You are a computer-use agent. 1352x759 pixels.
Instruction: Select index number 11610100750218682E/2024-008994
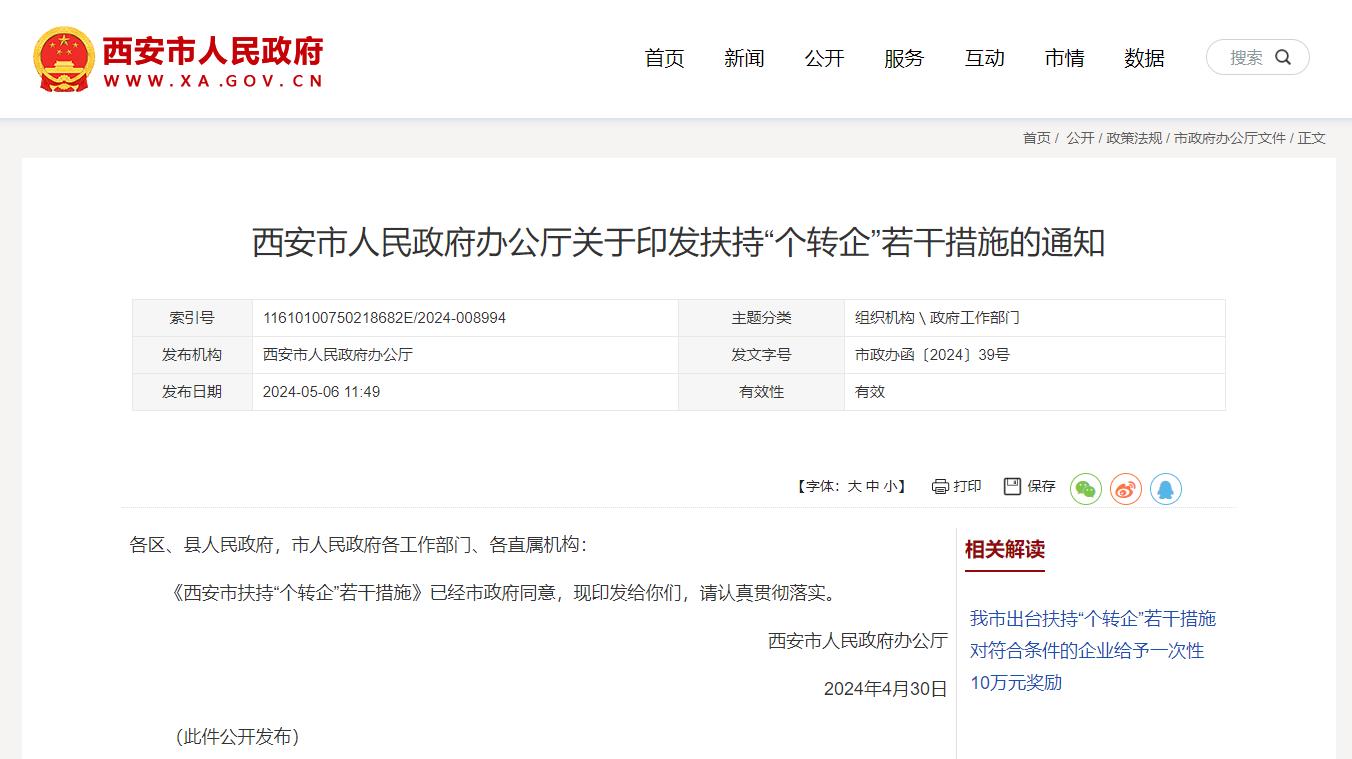(384, 318)
